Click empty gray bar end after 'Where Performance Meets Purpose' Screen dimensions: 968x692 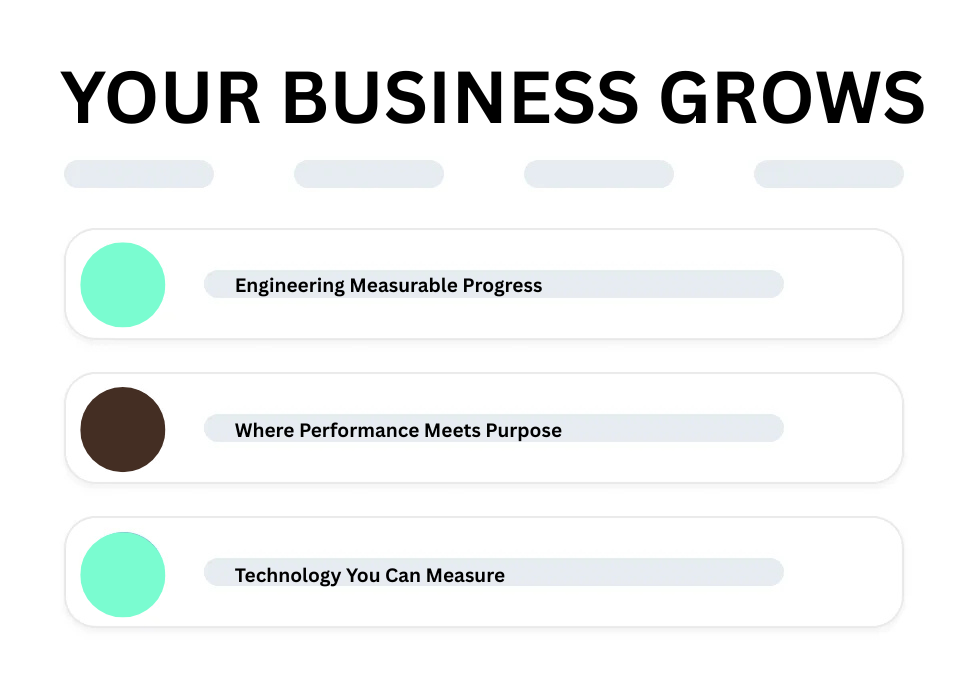(x=690, y=429)
